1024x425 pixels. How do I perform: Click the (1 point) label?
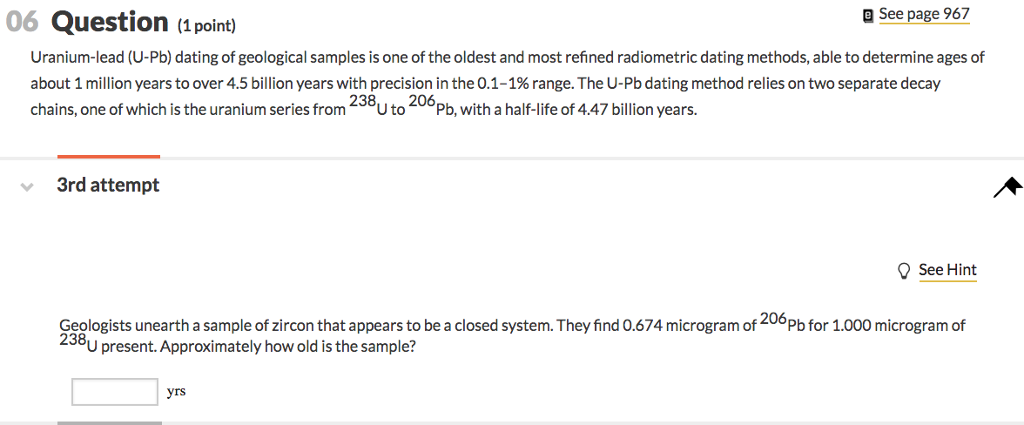[x=206, y=26]
